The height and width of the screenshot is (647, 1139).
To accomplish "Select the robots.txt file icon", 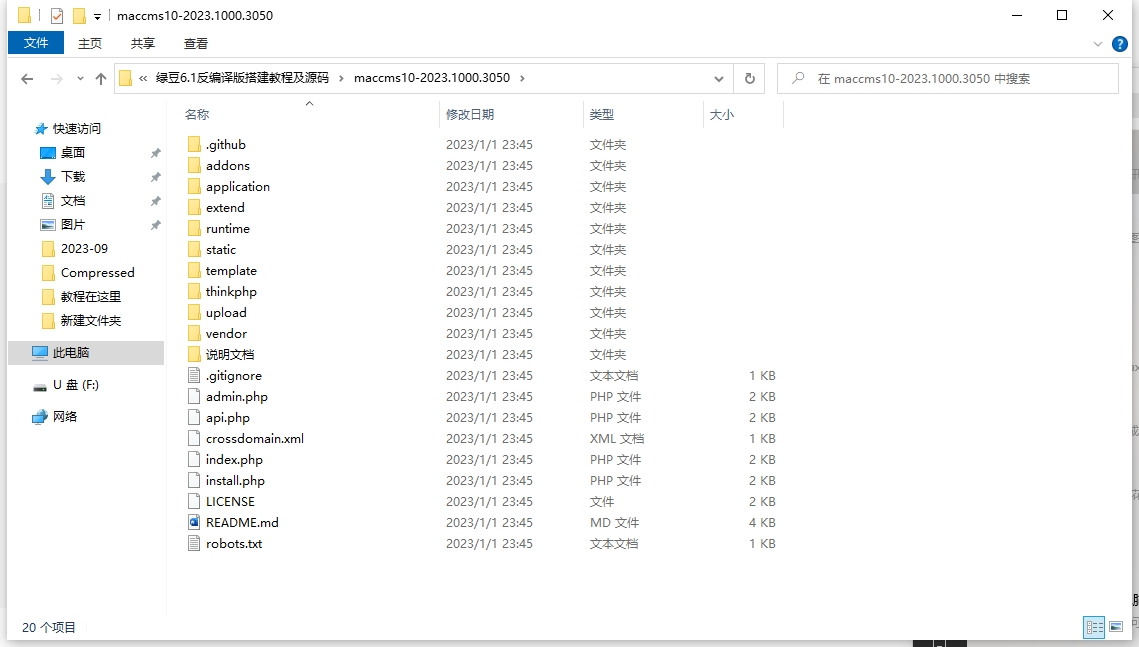I will (x=194, y=543).
